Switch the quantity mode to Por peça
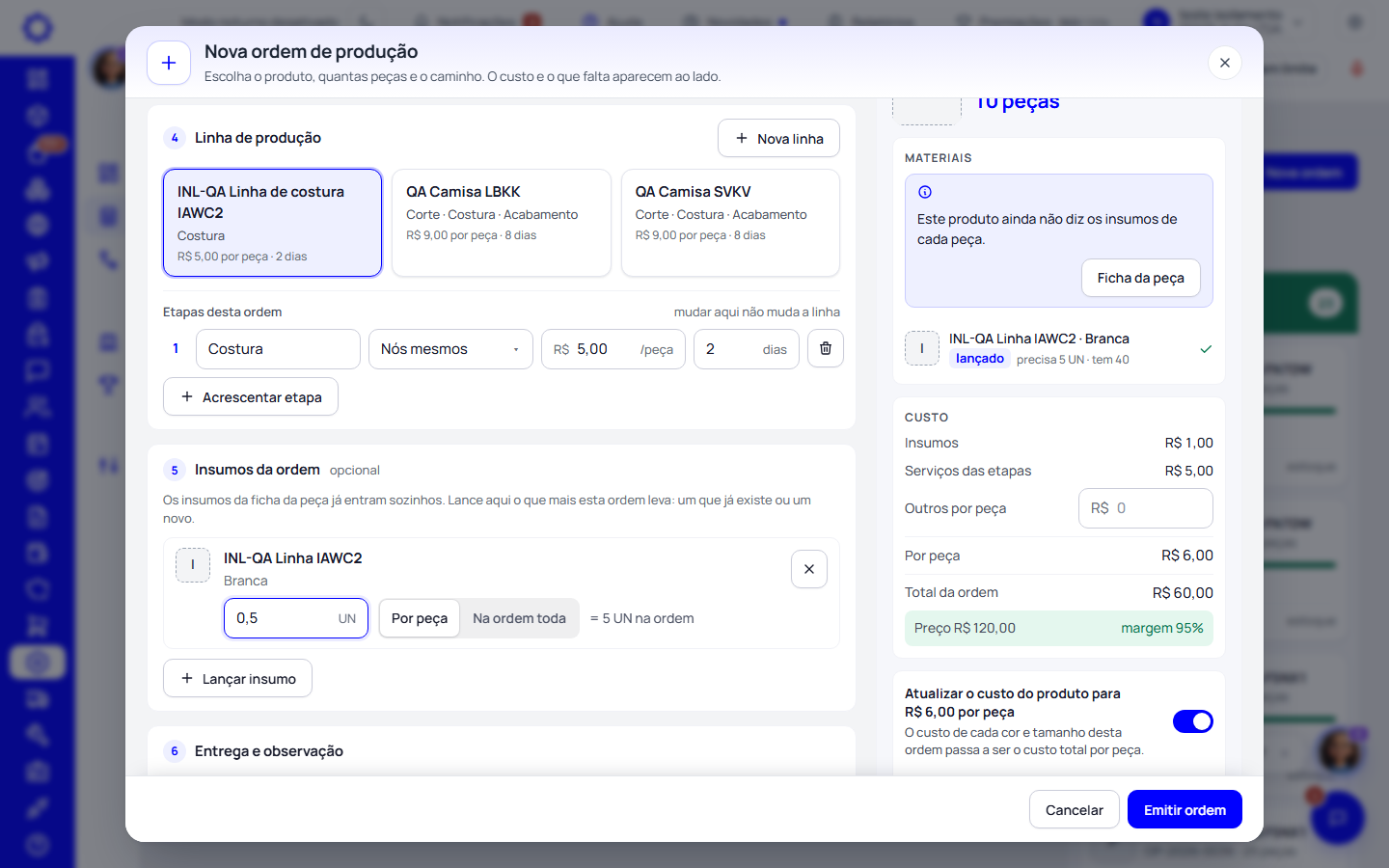This screenshot has height=868, width=1389. (420, 618)
